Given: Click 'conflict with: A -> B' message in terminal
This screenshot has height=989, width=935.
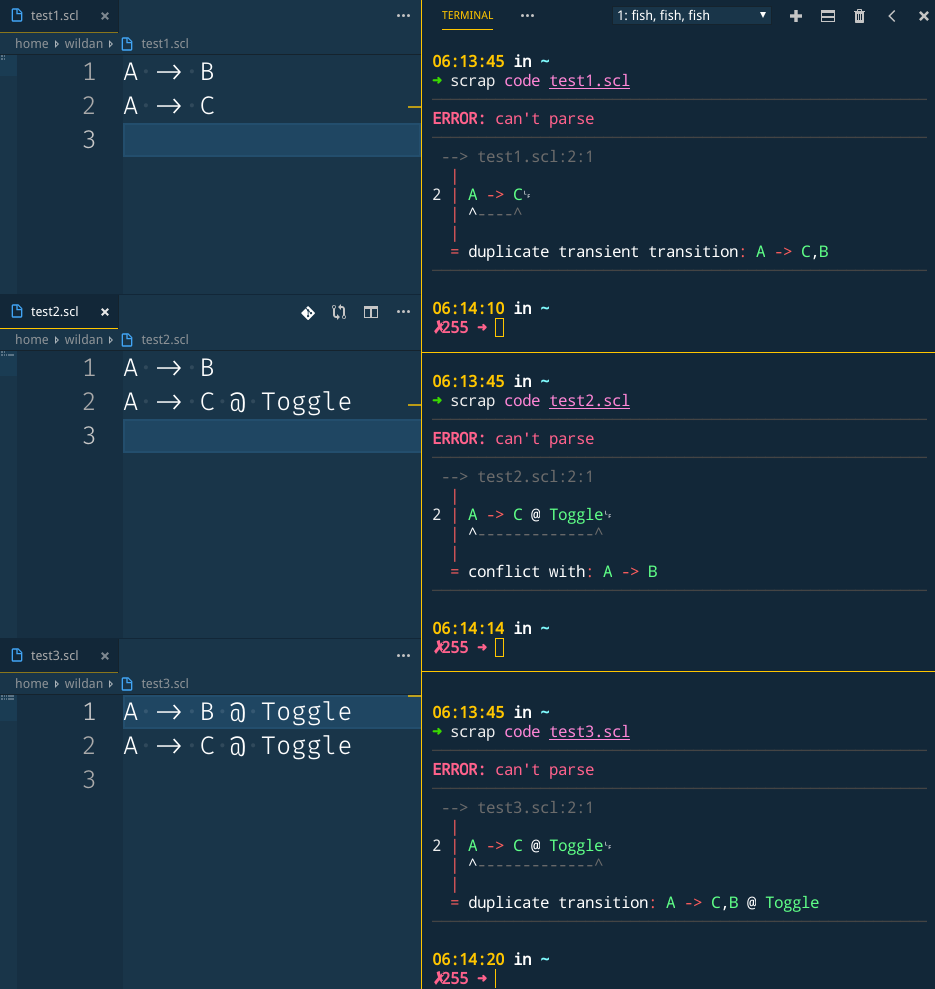Looking at the screenshot, I should [563, 571].
